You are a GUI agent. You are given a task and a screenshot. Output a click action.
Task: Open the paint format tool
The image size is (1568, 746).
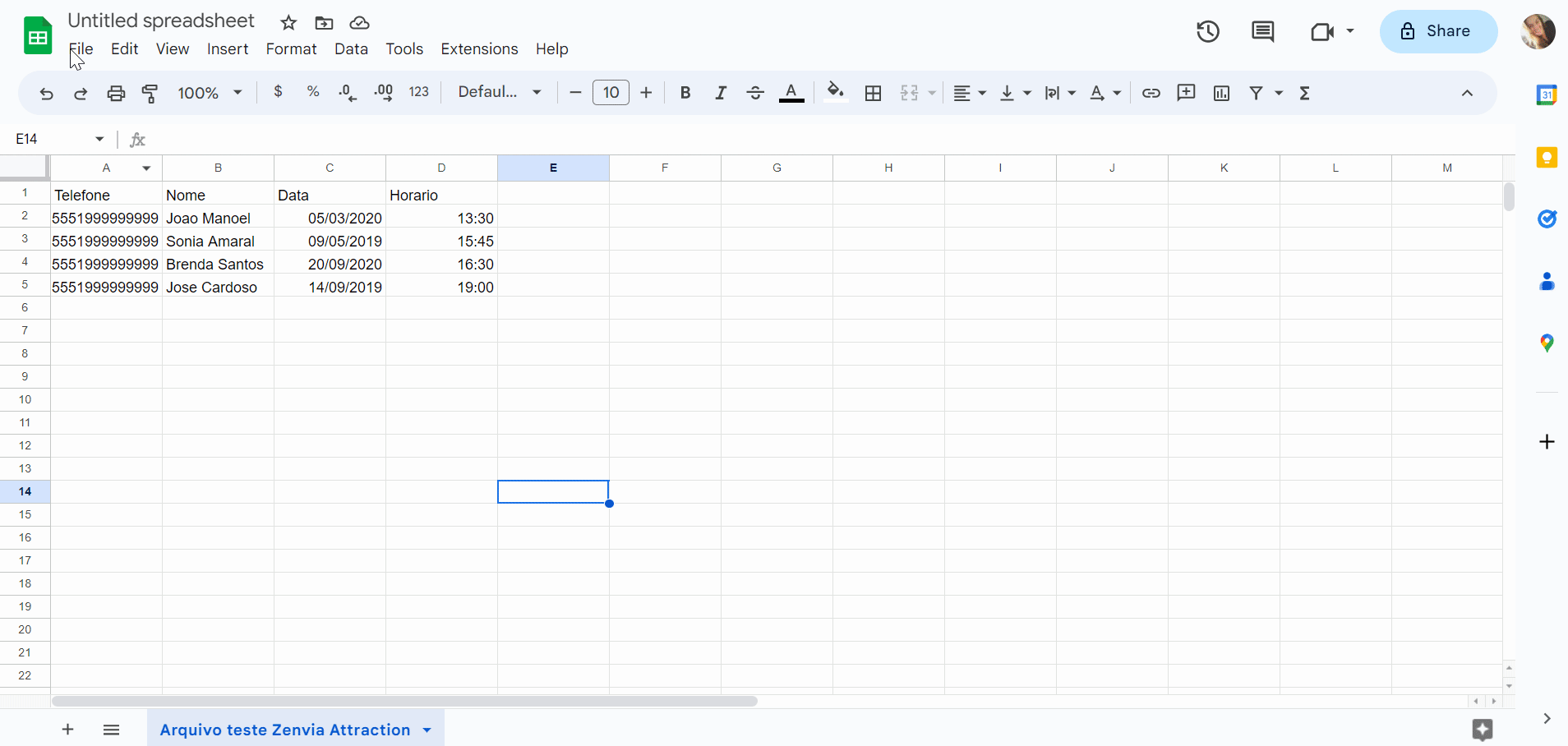150,93
